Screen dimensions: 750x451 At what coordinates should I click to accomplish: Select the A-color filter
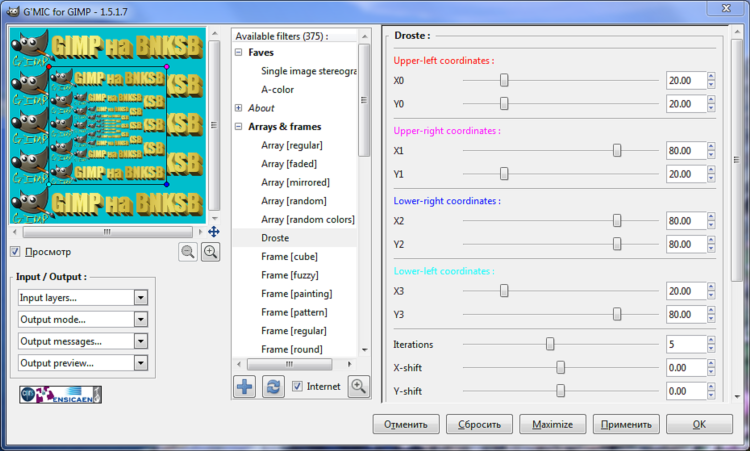point(277,89)
